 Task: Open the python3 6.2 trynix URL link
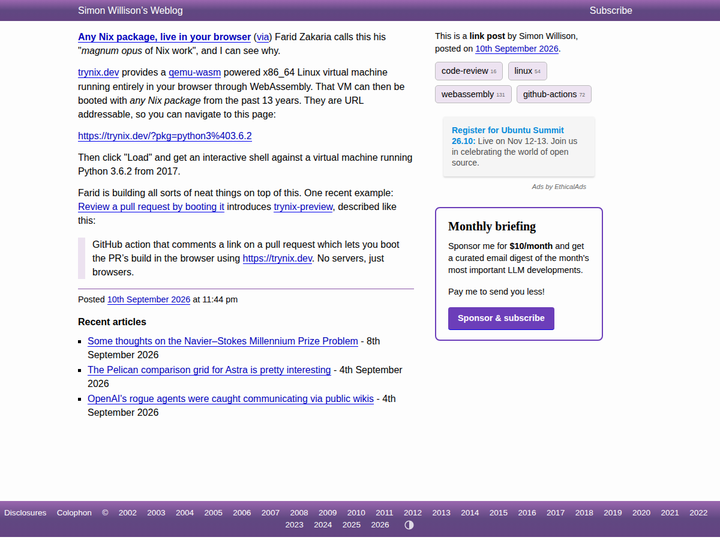pyautogui.click(x=164, y=136)
